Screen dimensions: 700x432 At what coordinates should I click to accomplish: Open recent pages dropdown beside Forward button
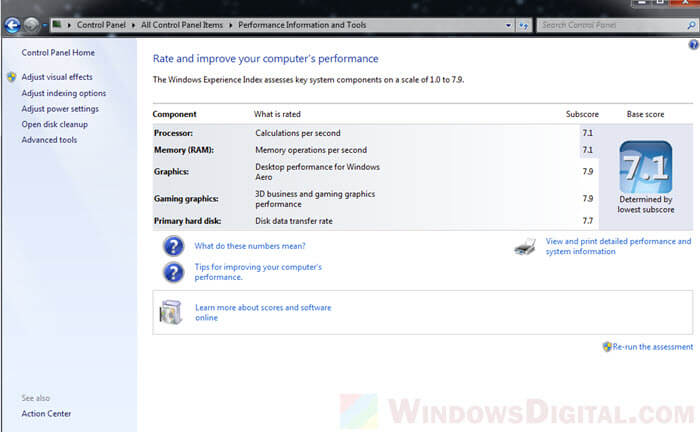pyautogui.click(x=45, y=25)
